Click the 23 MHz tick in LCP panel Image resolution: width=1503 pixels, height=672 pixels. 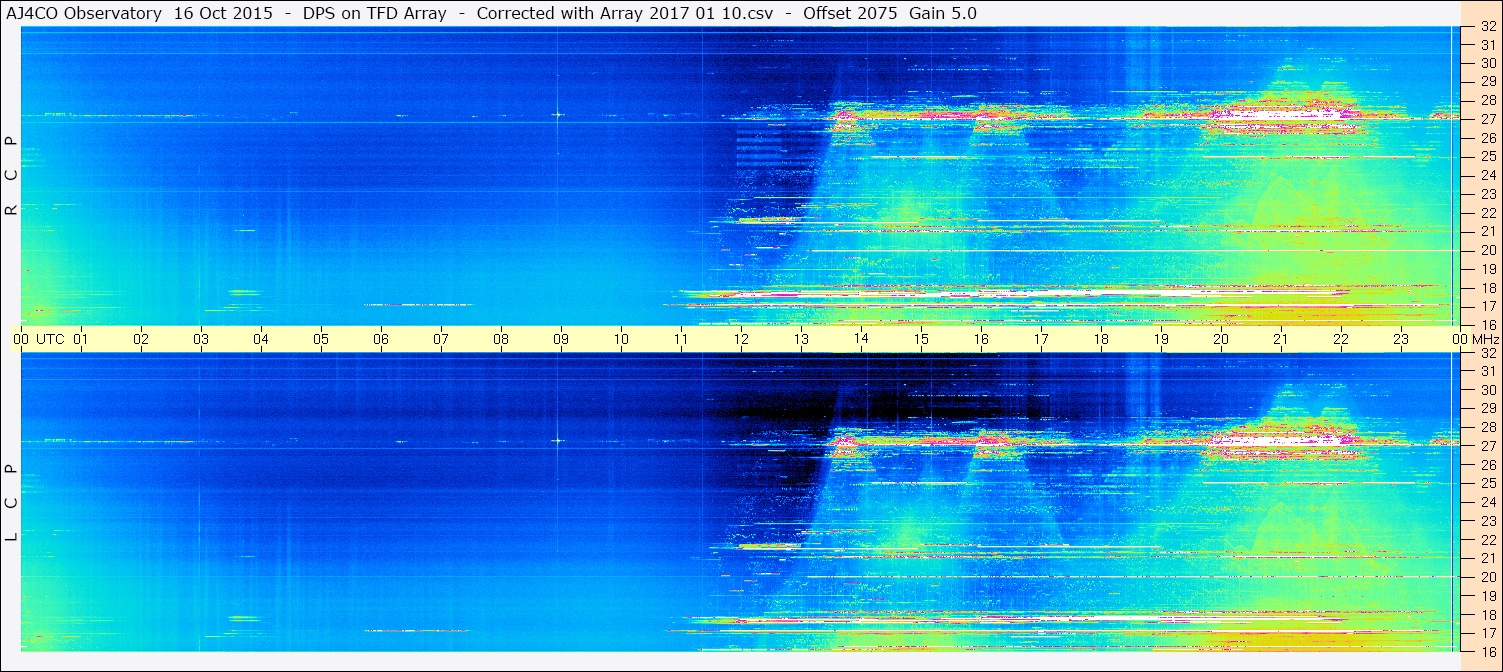coord(1488,521)
